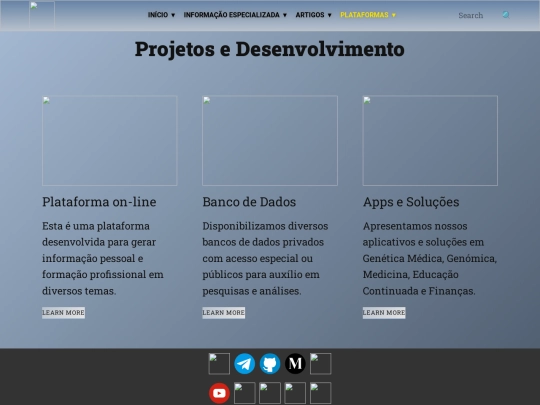Click the Banco de Dados heading

click(x=249, y=202)
